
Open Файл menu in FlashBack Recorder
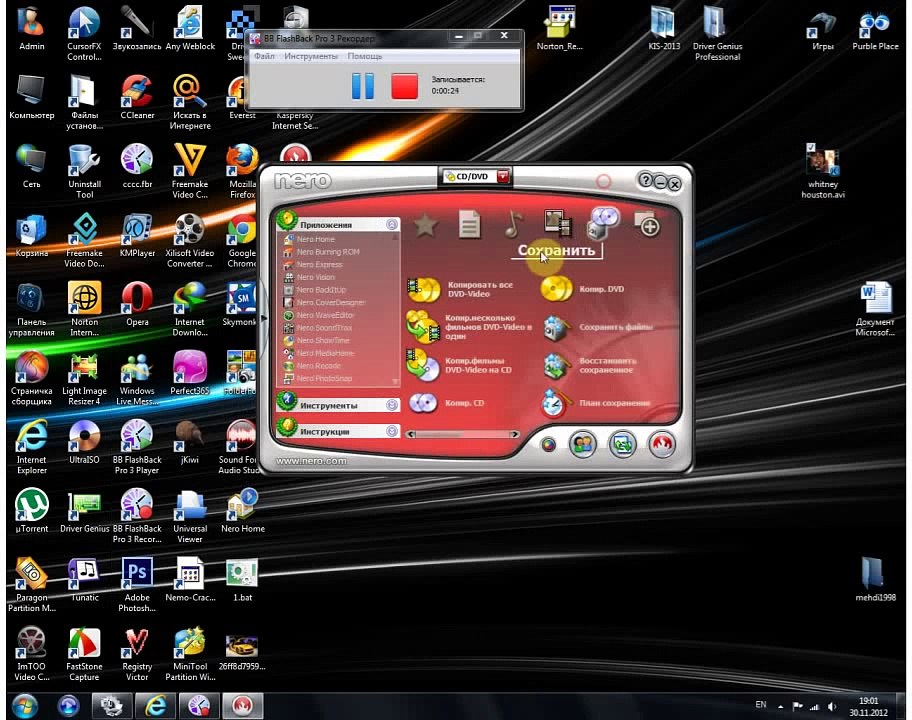(264, 56)
